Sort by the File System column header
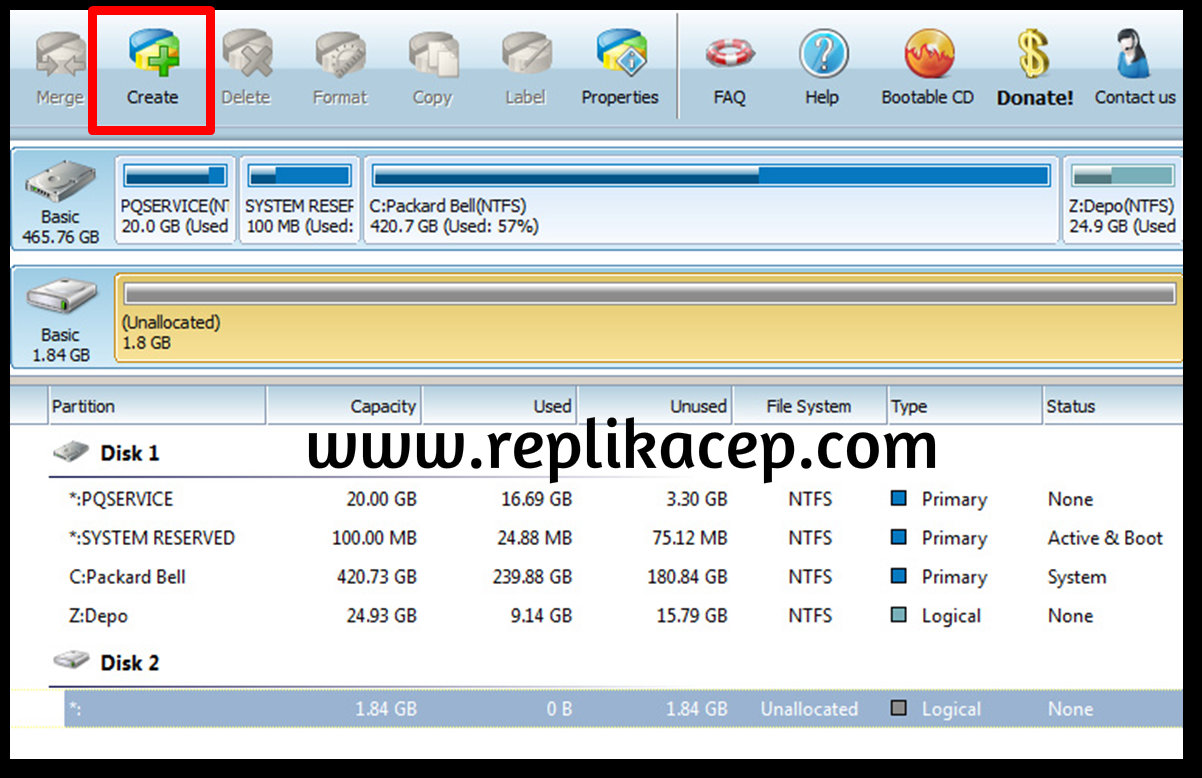 (809, 406)
